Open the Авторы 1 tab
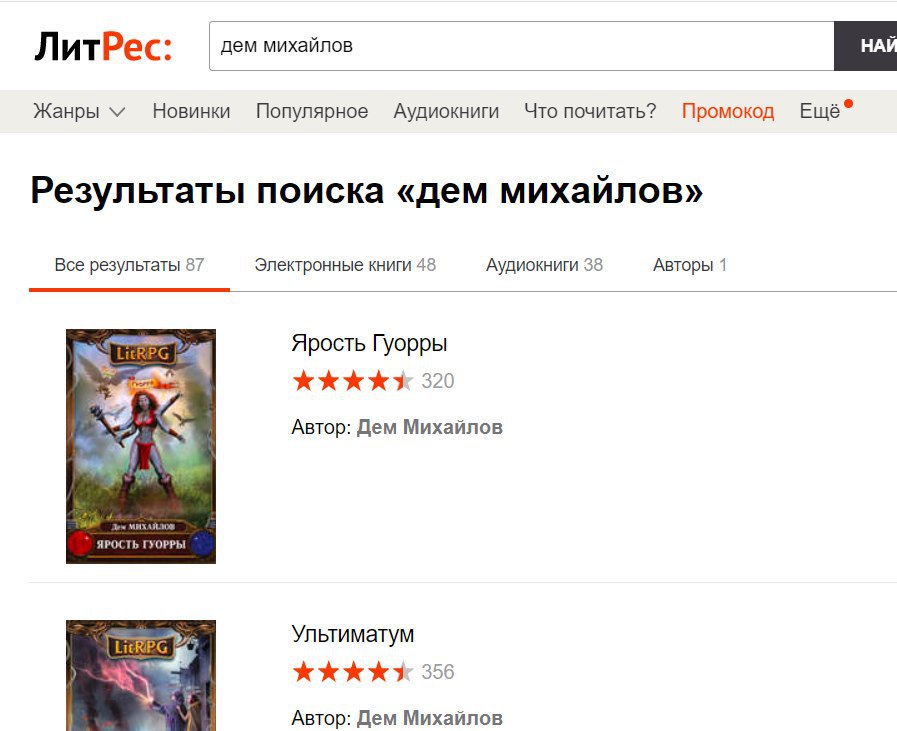Screen dimensions: 897x731 (x=689, y=265)
